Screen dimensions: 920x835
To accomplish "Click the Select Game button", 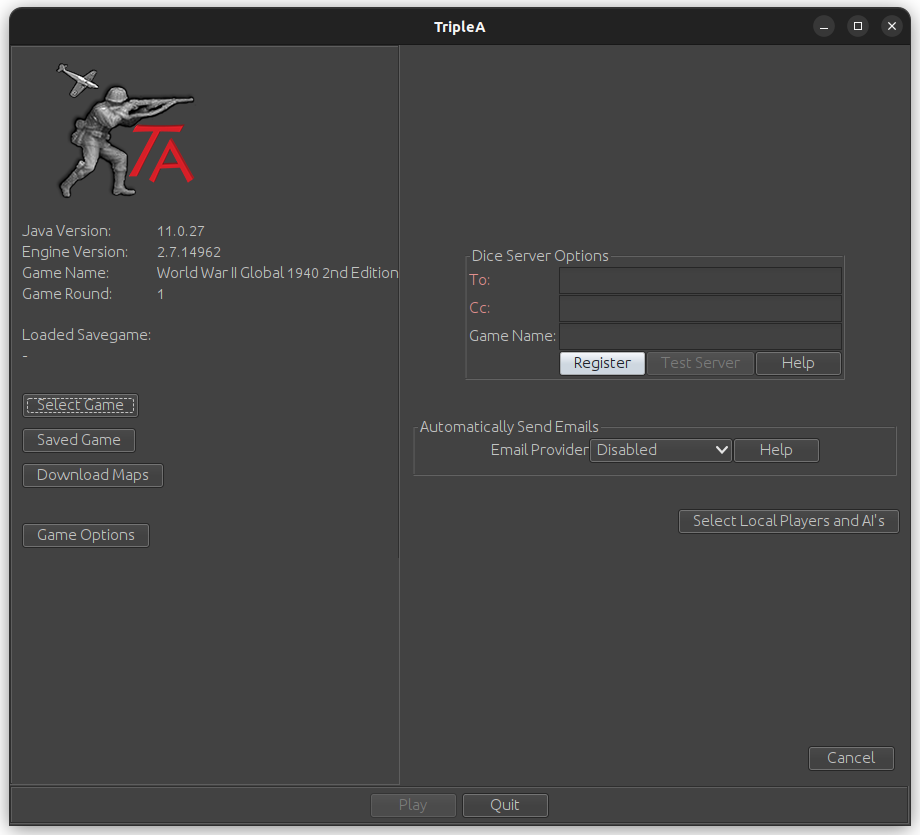I will tap(80, 405).
